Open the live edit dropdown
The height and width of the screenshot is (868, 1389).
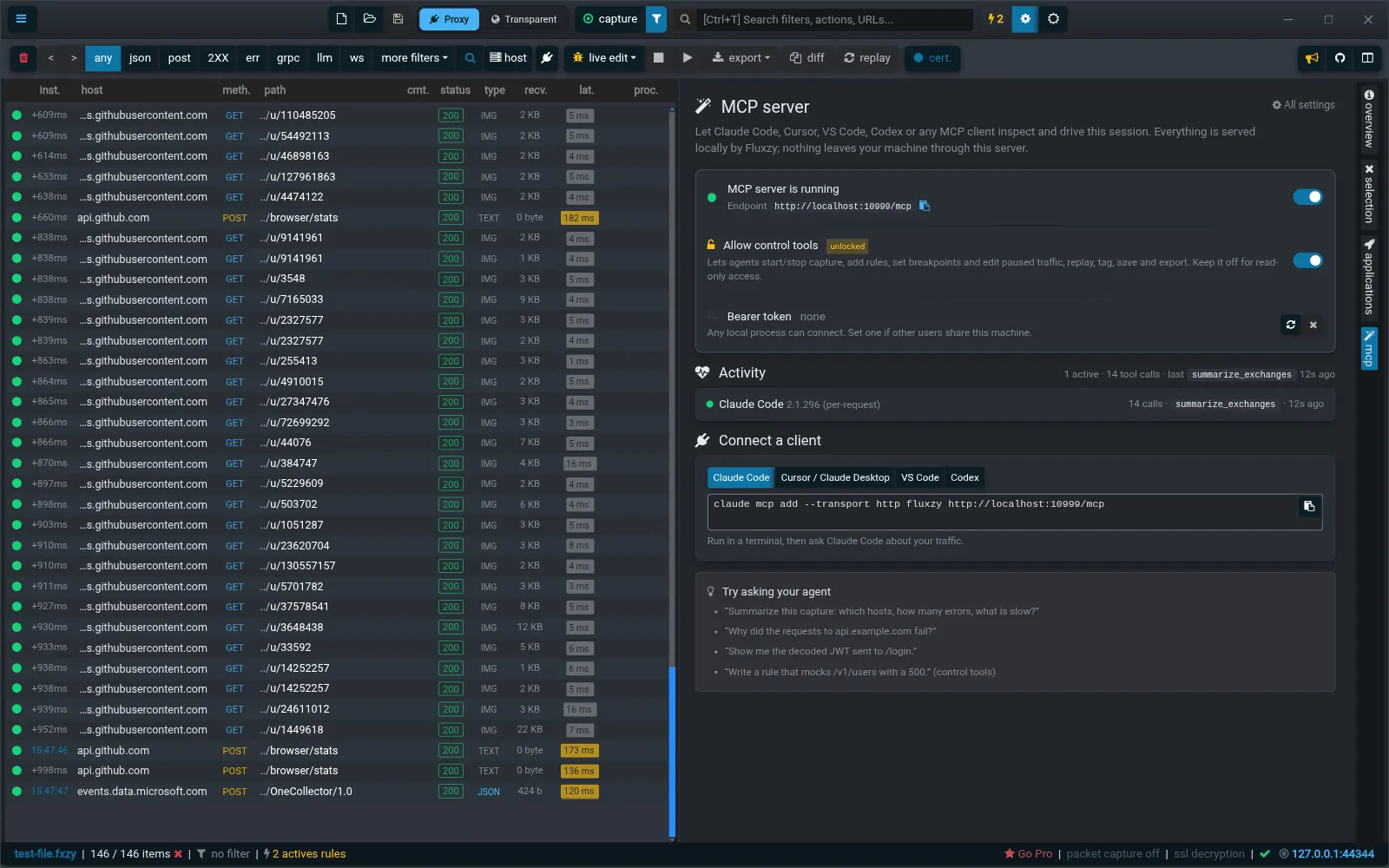[x=604, y=58]
